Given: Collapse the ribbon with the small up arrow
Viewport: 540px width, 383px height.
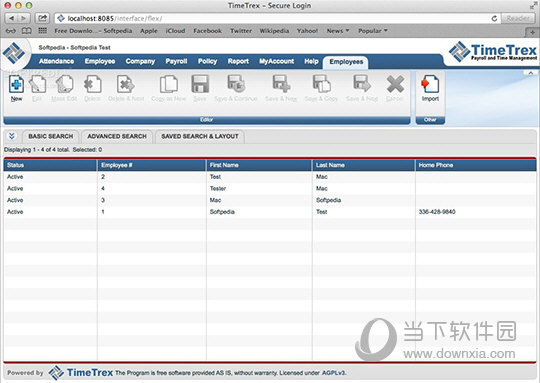Looking at the screenshot, I should click(531, 73).
